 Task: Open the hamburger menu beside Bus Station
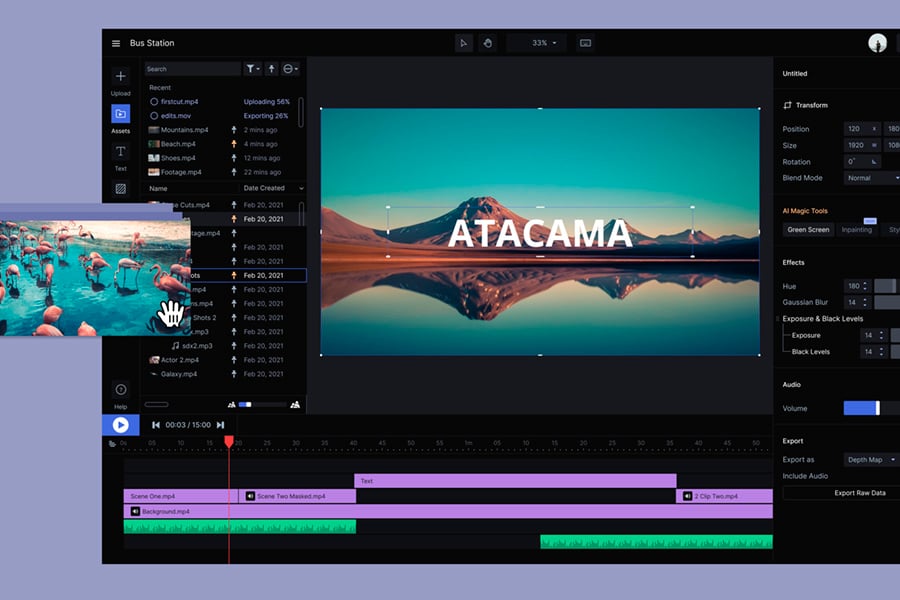(116, 43)
